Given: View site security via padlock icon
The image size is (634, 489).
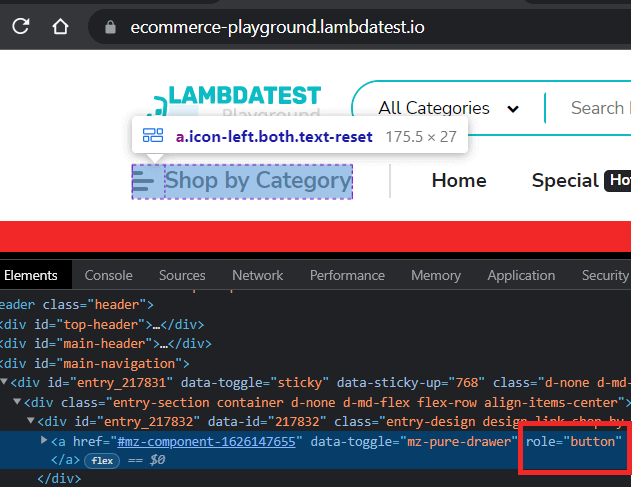Looking at the screenshot, I should coord(110,28).
